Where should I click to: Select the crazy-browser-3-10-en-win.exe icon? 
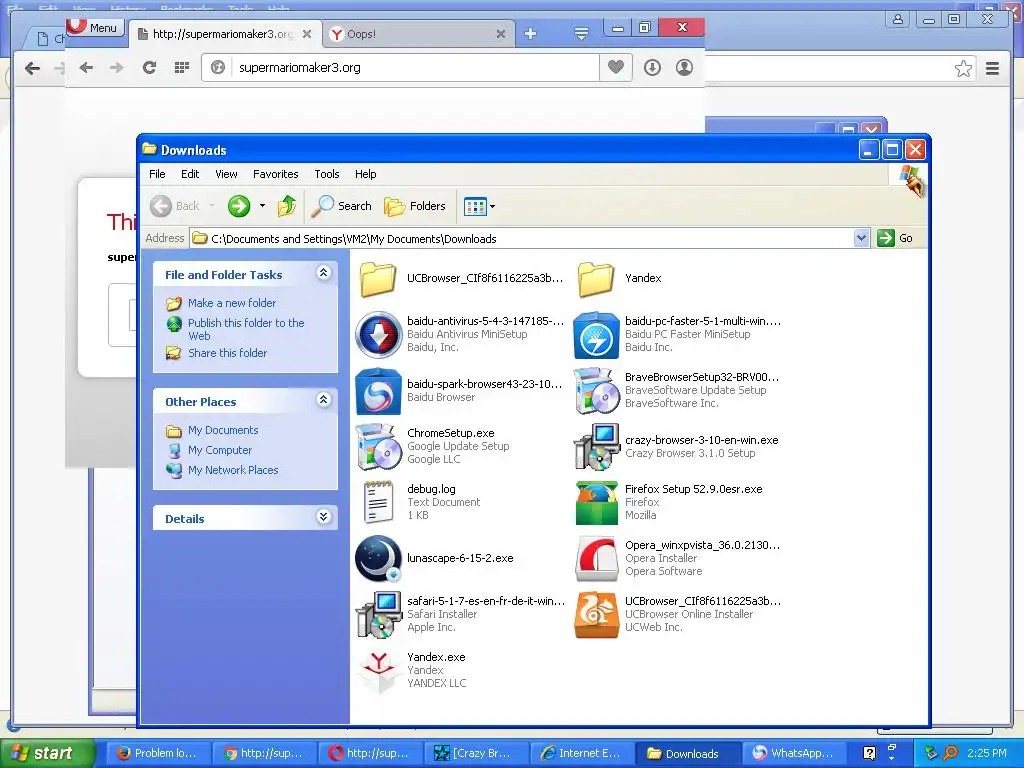coord(596,447)
